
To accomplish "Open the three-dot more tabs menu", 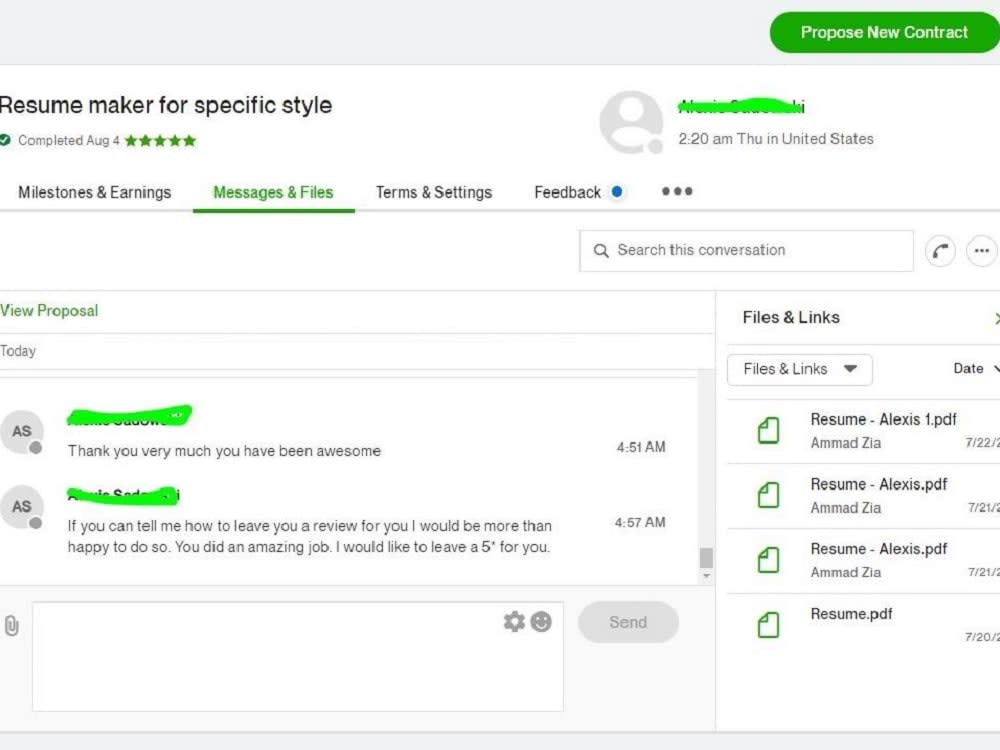I will [x=677, y=191].
